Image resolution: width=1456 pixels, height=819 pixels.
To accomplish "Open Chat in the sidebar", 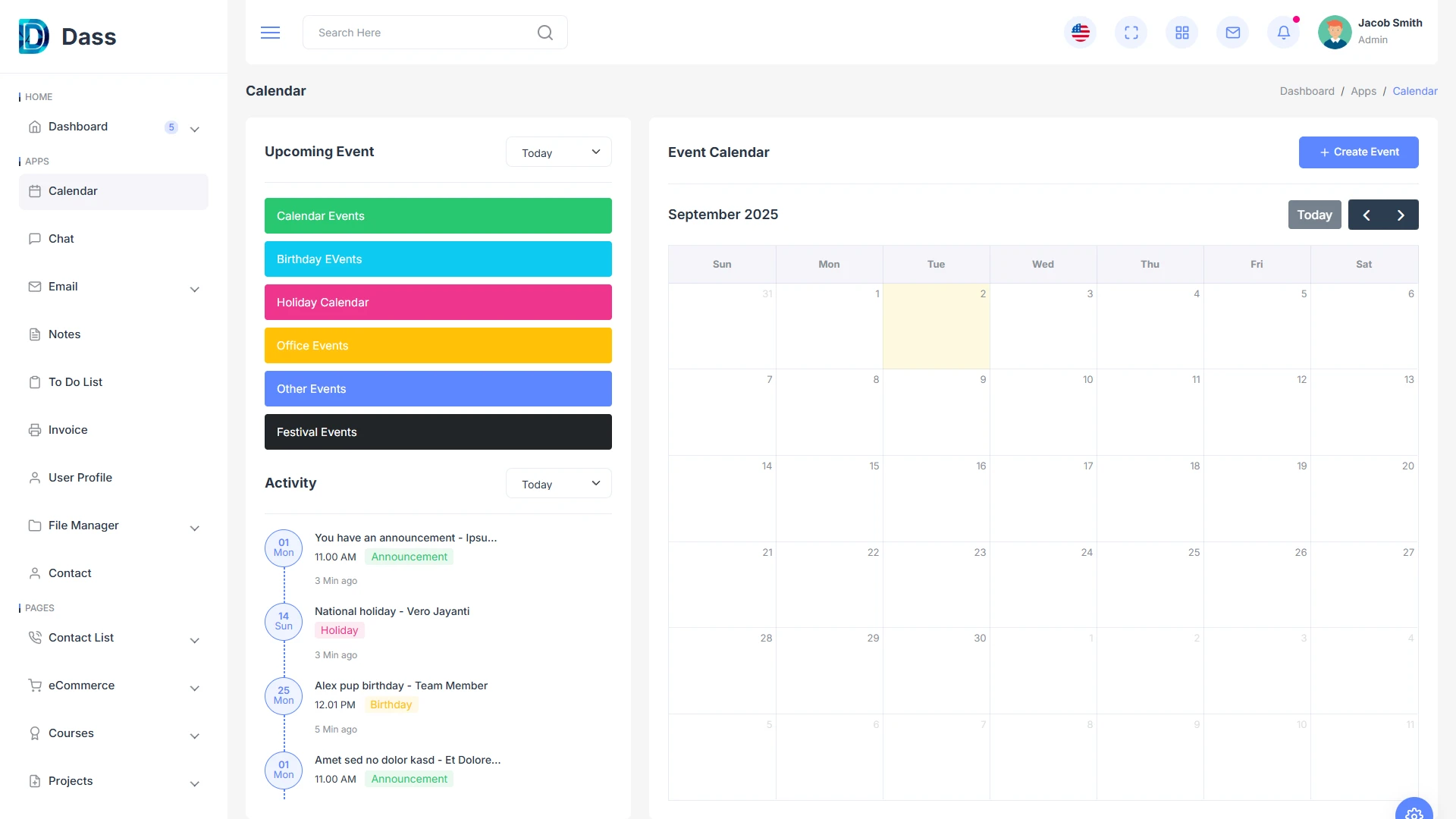I will coord(114,239).
